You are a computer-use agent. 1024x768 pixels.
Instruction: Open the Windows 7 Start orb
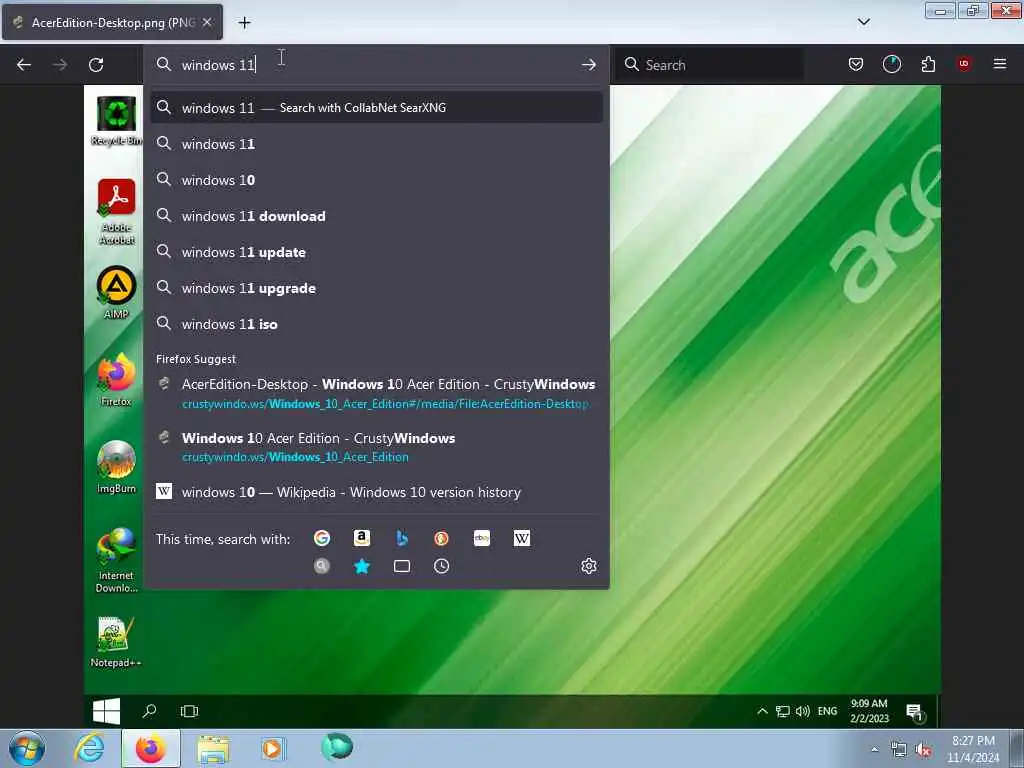pyautogui.click(x=27, y=748)
